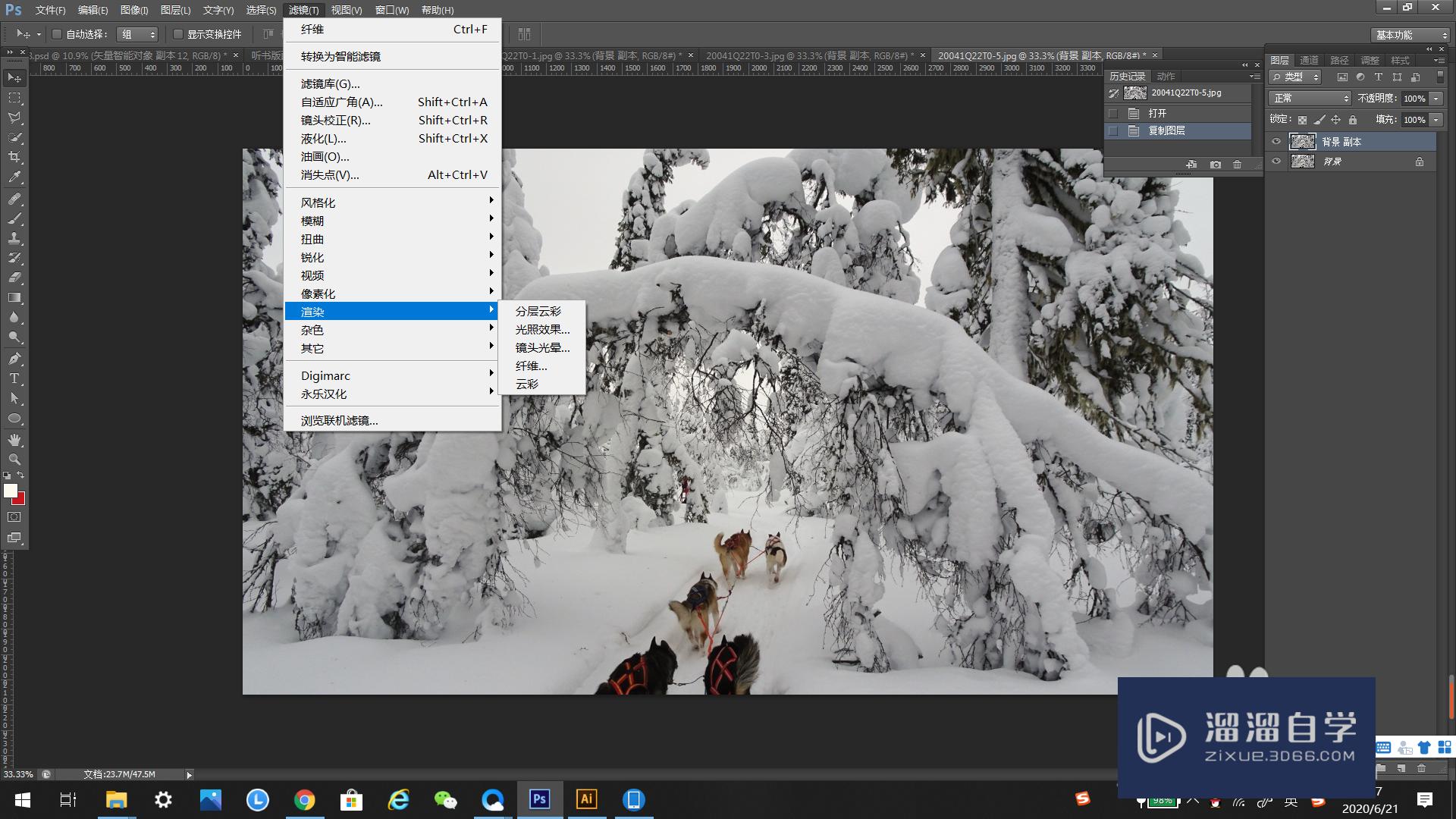1456x819 pixels.
Task: Select the Hand tool
Action: pyautogui.click(x=14, y=440)
